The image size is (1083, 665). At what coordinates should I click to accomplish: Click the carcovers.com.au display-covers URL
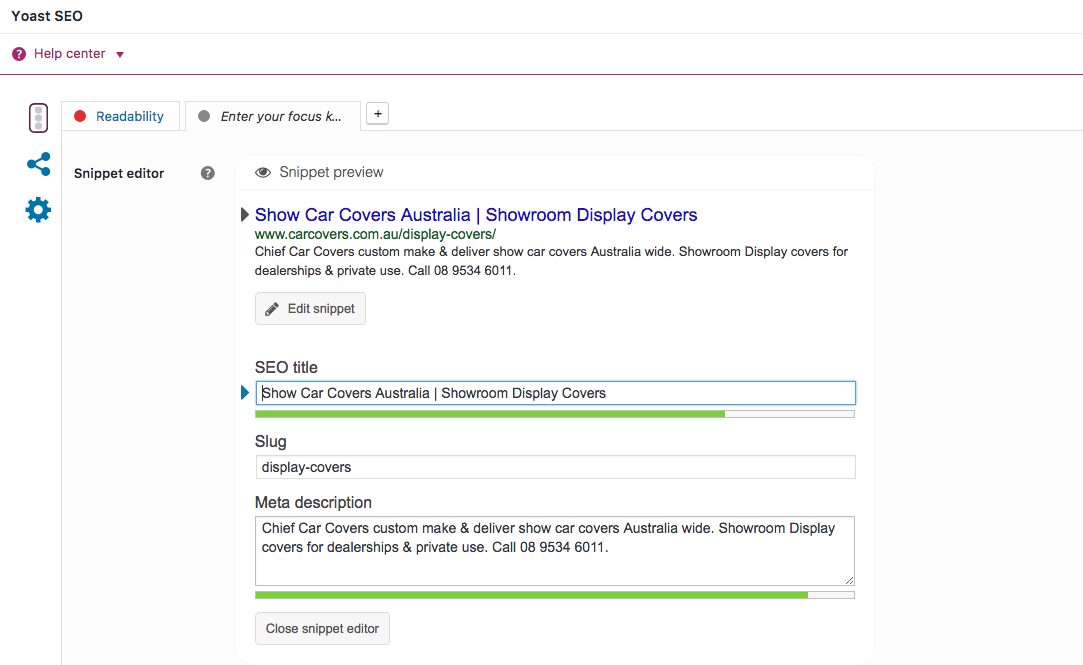click(375, 234)
